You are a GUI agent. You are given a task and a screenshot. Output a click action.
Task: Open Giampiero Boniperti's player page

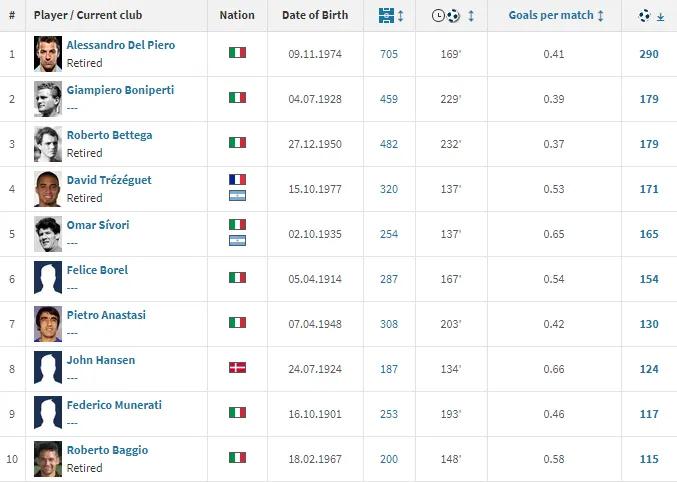pyautogui.click(x=120, y=90)
